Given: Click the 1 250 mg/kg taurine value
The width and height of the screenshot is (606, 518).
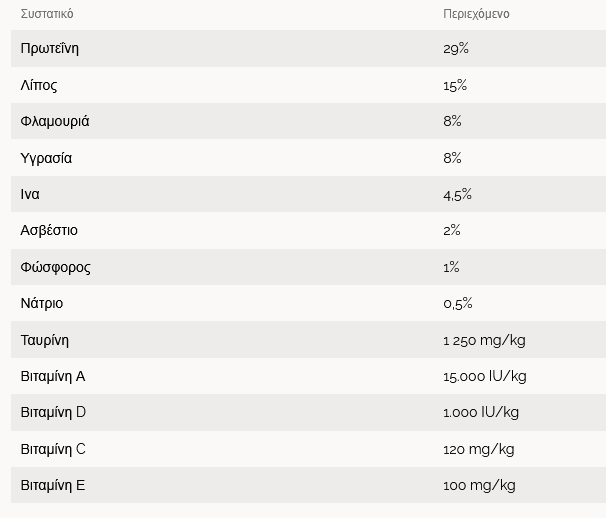Looking at the screenshot, I should point(485,341).
